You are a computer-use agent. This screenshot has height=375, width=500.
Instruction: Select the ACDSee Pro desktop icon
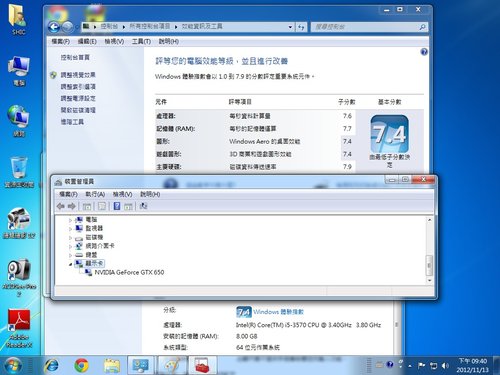[x=19, y=278]
